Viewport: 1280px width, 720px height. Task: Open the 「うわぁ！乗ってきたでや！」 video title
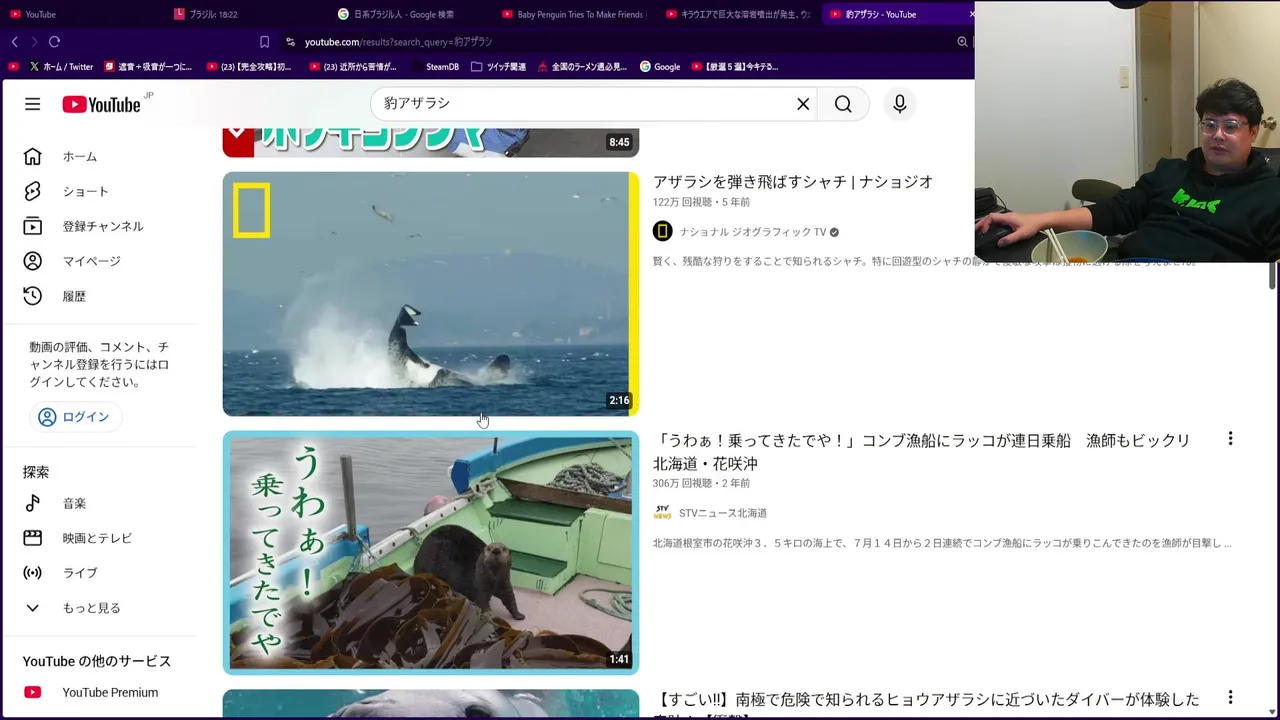(921, 452)
